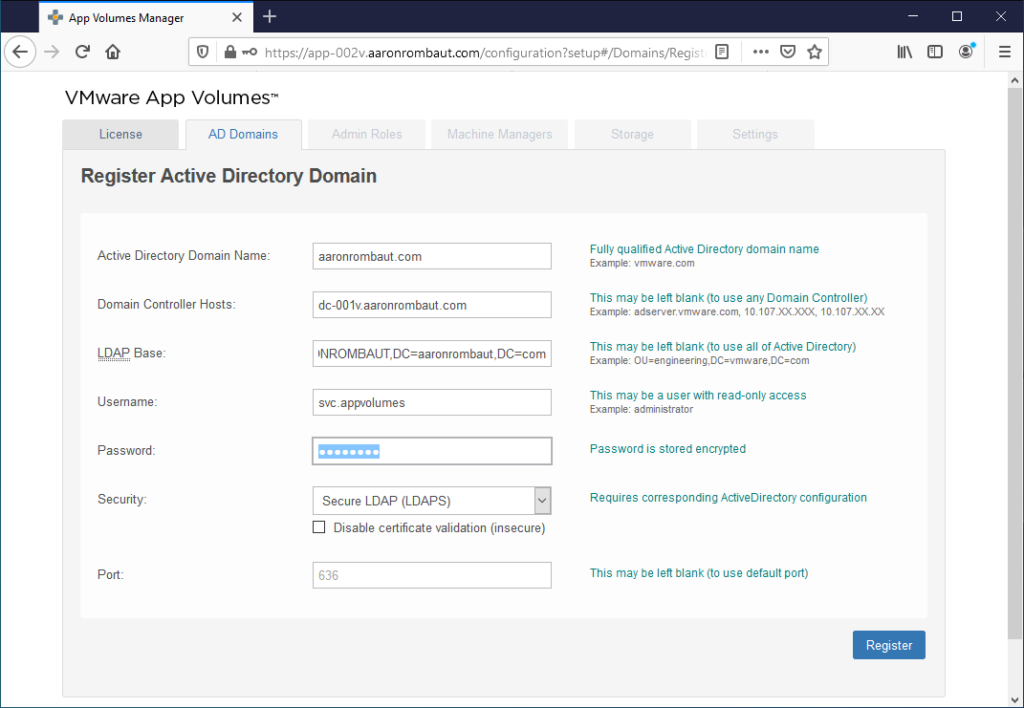
Task: Click the LDAP Base text field
Action: pos(431,354)
